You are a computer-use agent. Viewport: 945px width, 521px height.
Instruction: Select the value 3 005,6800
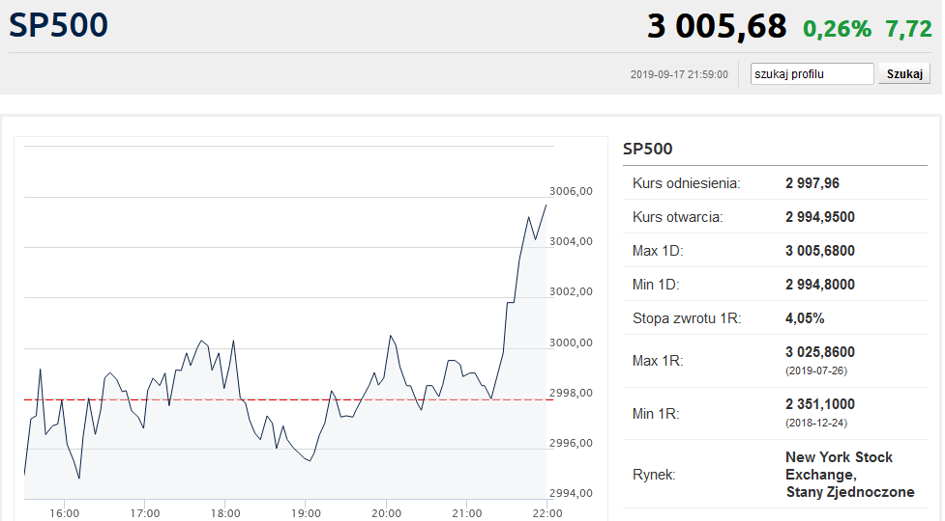[820, 251]
